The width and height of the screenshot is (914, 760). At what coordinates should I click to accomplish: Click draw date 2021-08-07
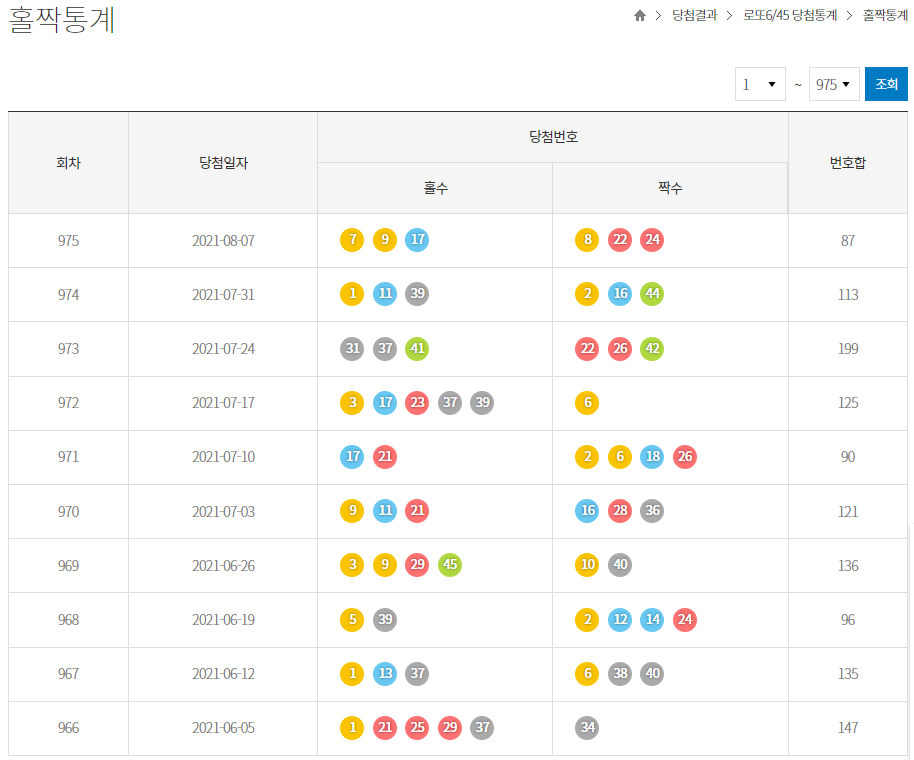click(x=223, y=241)
